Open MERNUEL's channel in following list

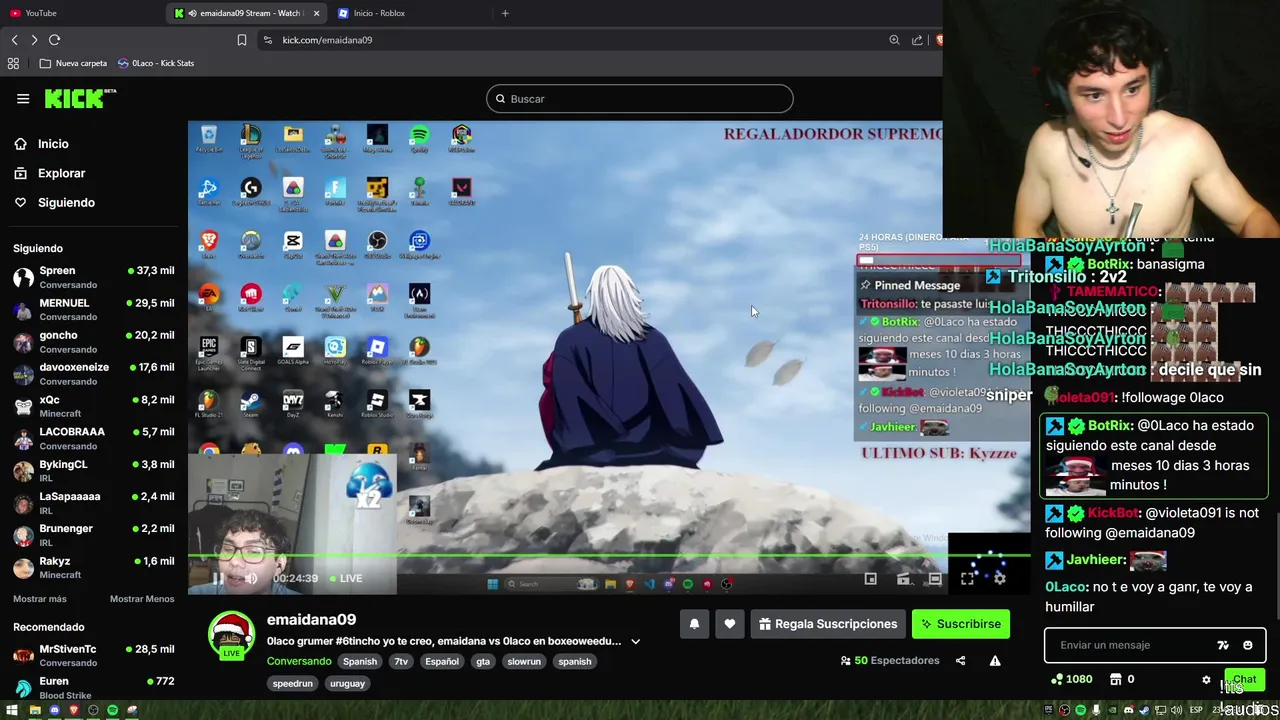tap(93, 309)
